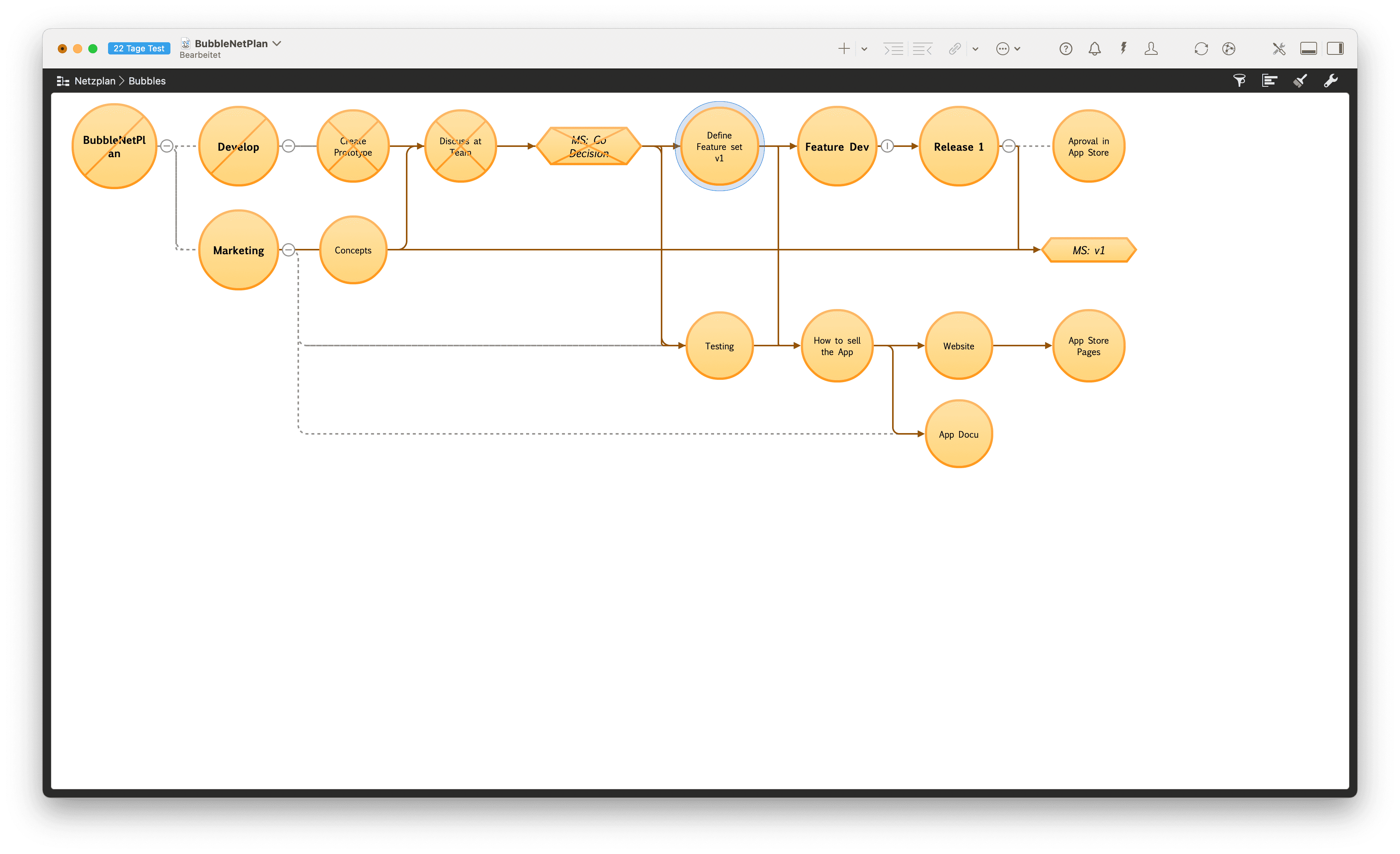Collapse the Marketing node's children
This screenshot has width=1400, height=854.
click(x=289, y=249)
